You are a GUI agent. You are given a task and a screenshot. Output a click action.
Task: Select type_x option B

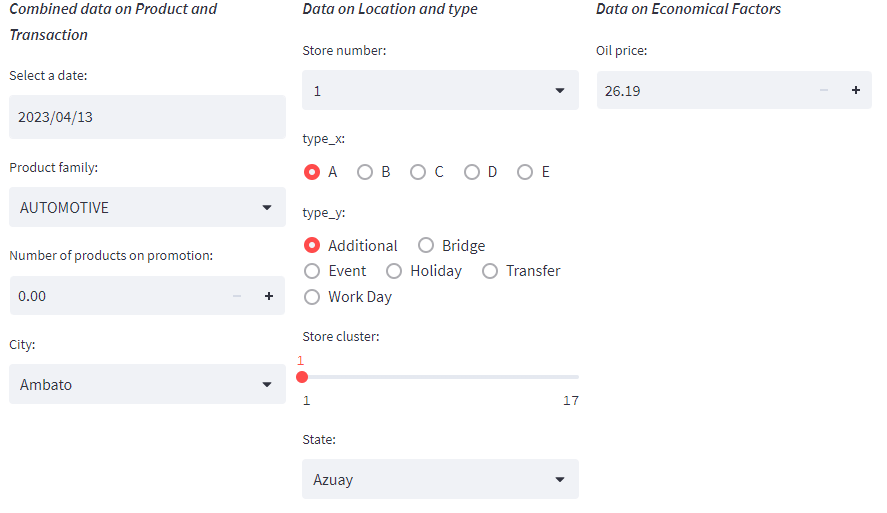[365, 172]
